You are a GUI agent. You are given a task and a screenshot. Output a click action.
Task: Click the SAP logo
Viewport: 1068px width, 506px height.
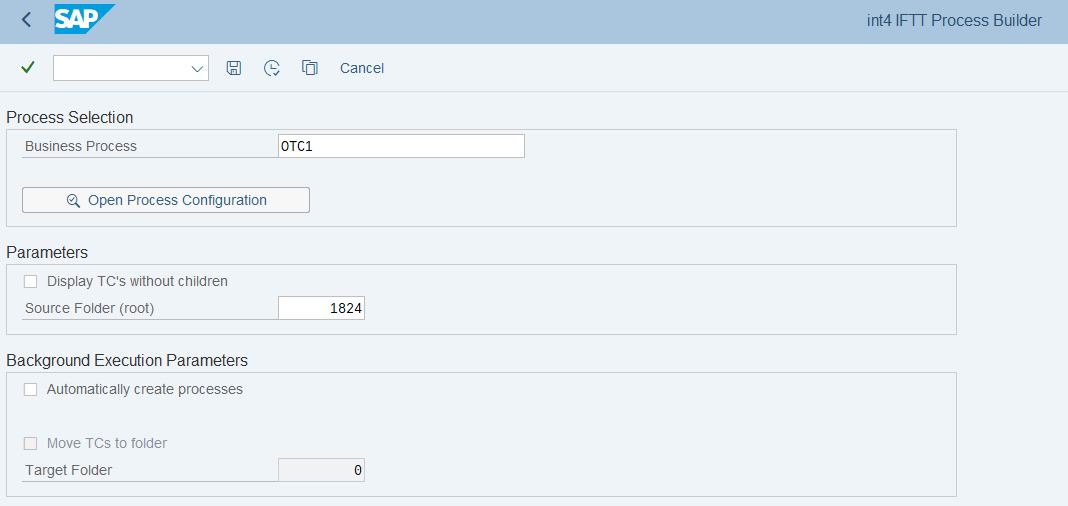click(x=84, y=19)
